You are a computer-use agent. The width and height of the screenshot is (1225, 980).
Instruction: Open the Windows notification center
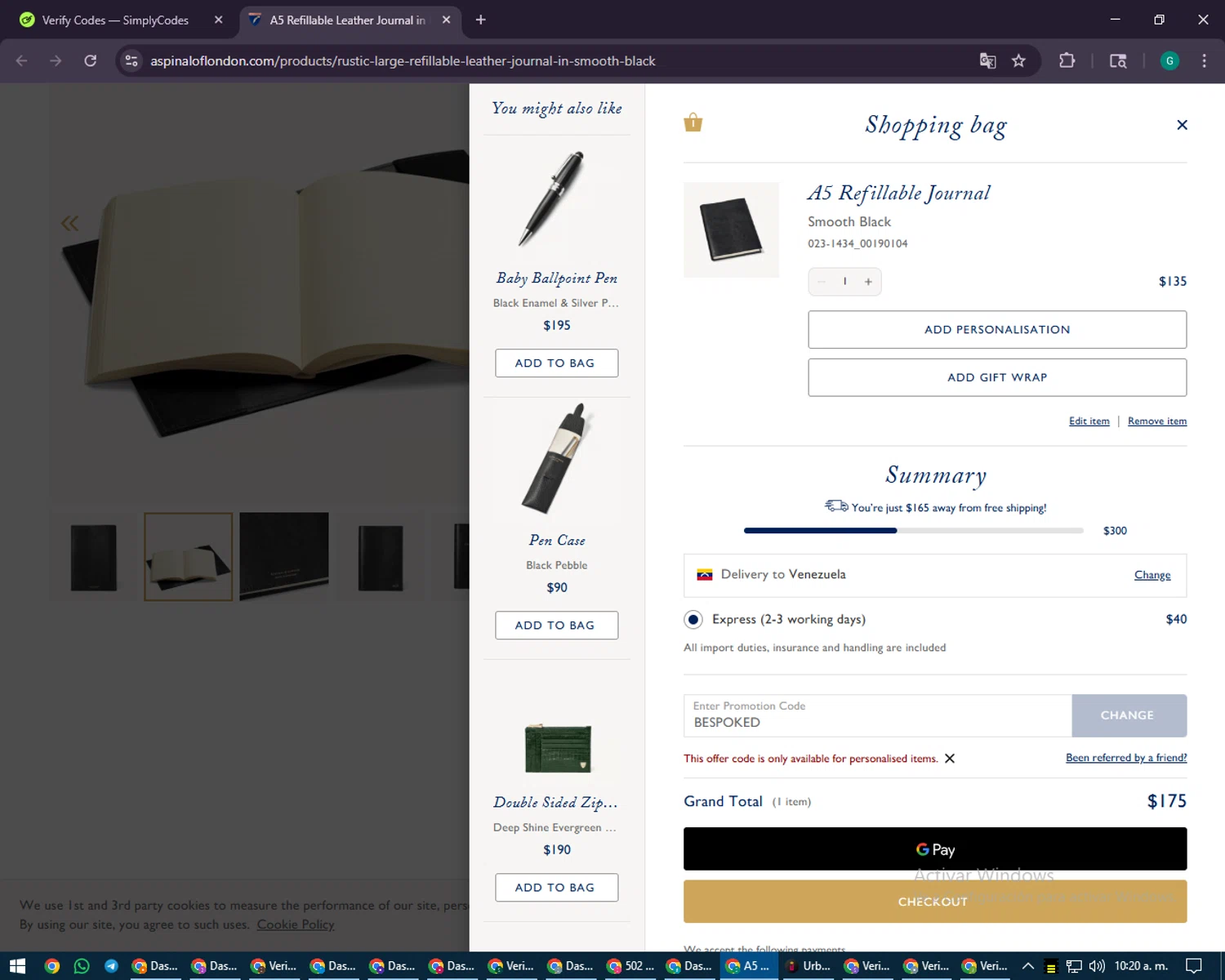click(x=1194, y=966)
